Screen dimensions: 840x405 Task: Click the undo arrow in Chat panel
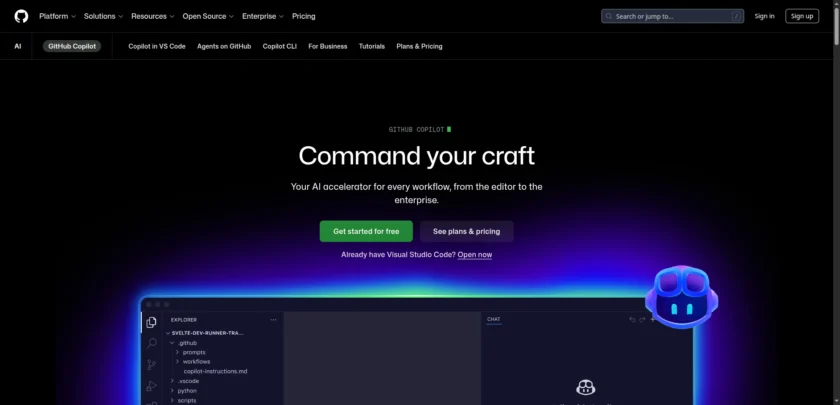tap(632, 320)
